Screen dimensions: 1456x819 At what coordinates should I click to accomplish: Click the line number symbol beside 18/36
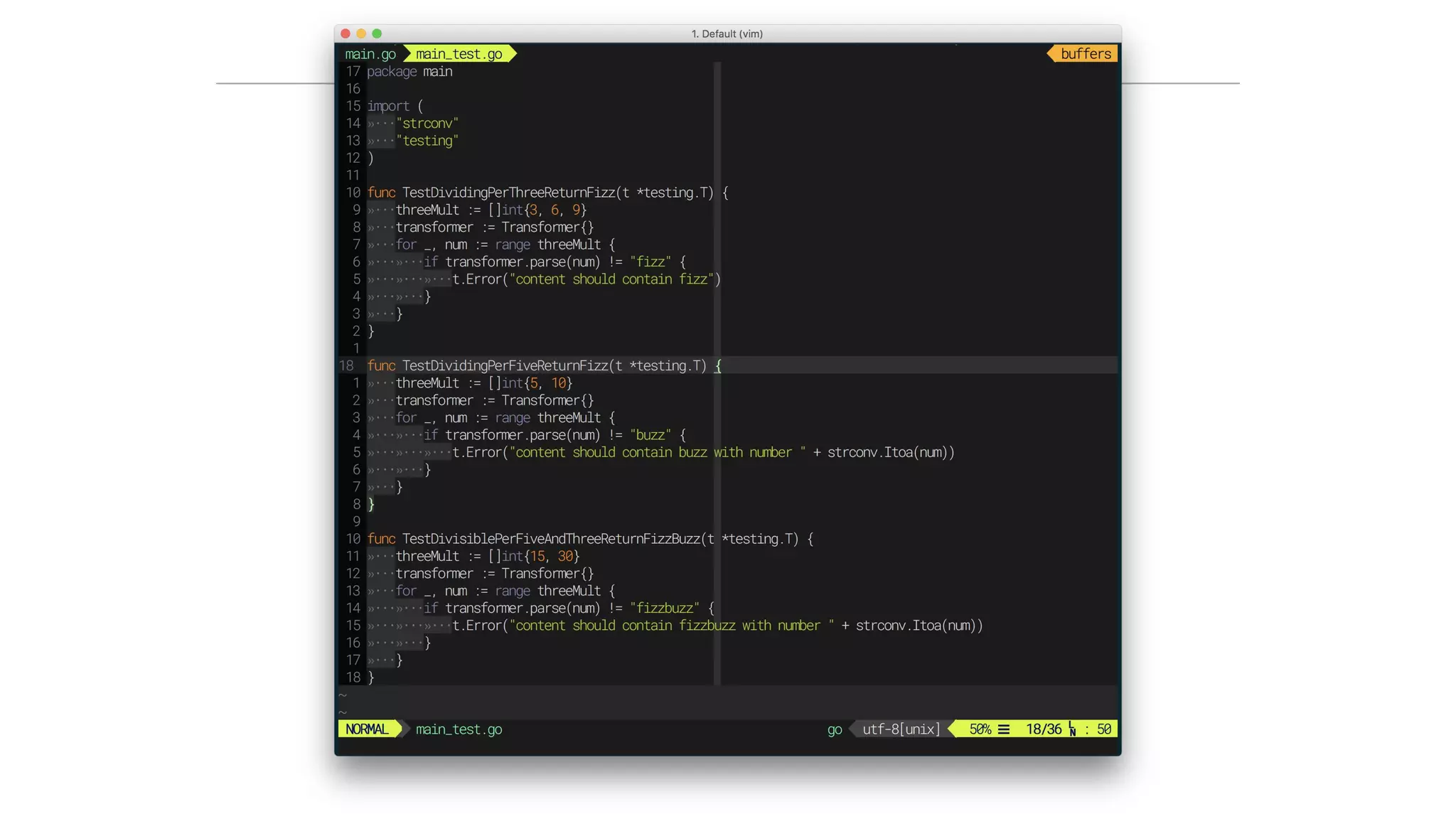click(x=1072, y=729)
